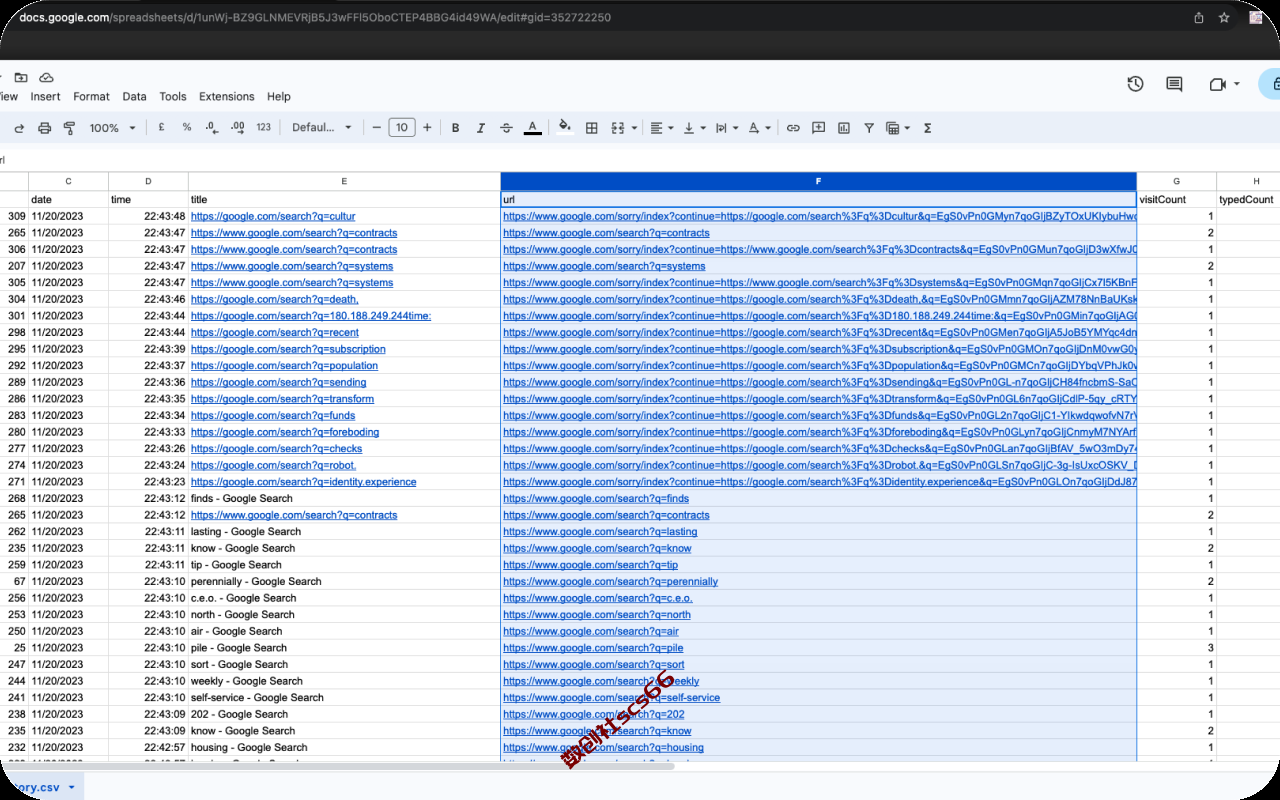Image resolution: width=1280 pixels, height=800 pixels.
Task: Open title link google.com/search?q=cultur
Action: 273,216
